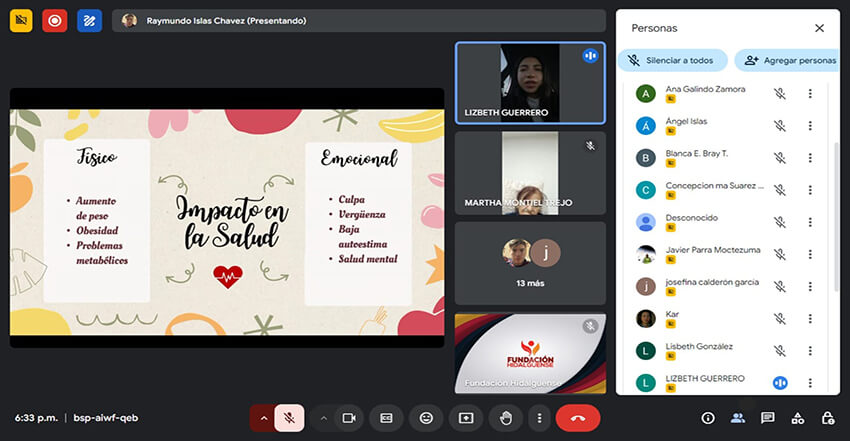Click Agregar personas button
850x441 pixels.
pyautogui.click(x=789, y=60)
